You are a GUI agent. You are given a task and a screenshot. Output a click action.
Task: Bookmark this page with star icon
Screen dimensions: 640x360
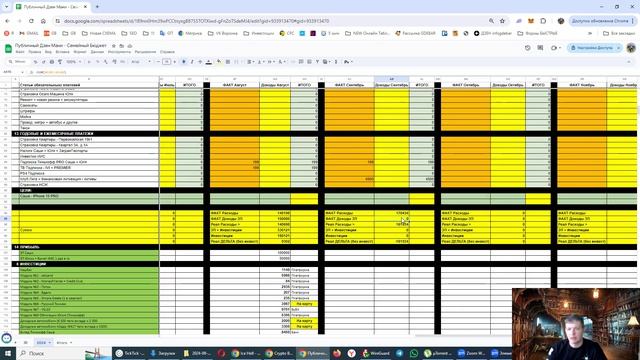point(502,21)
